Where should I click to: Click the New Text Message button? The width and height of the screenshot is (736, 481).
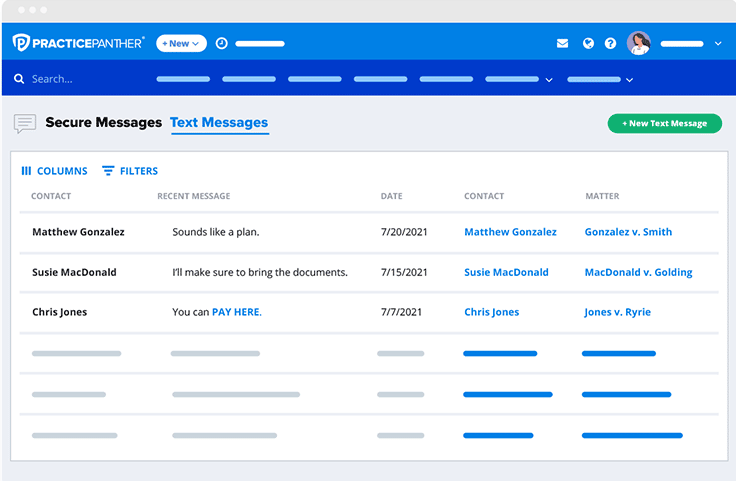tap(664, 123)
